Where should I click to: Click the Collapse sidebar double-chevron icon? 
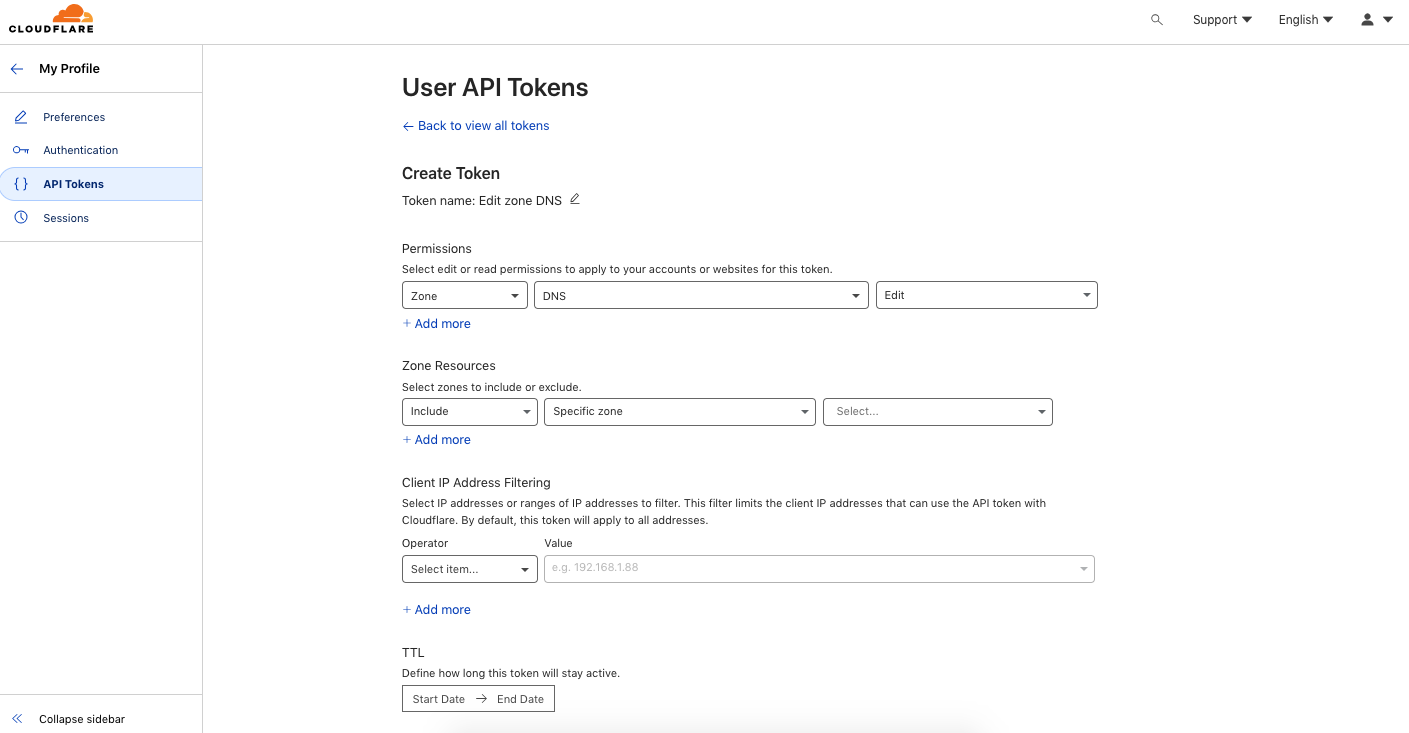coord(17,719)
